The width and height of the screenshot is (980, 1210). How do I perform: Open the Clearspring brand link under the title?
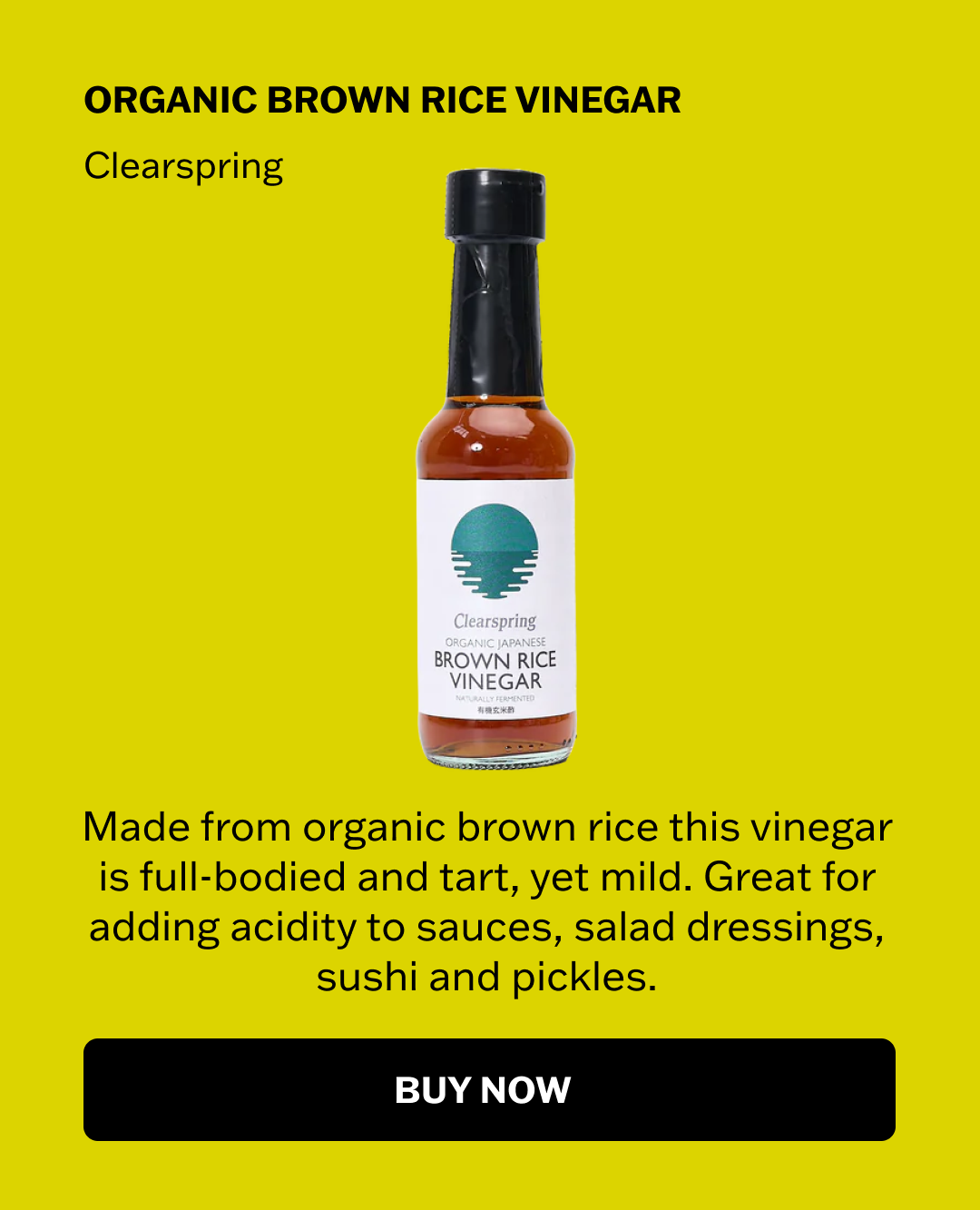click(x=183, y=167)
